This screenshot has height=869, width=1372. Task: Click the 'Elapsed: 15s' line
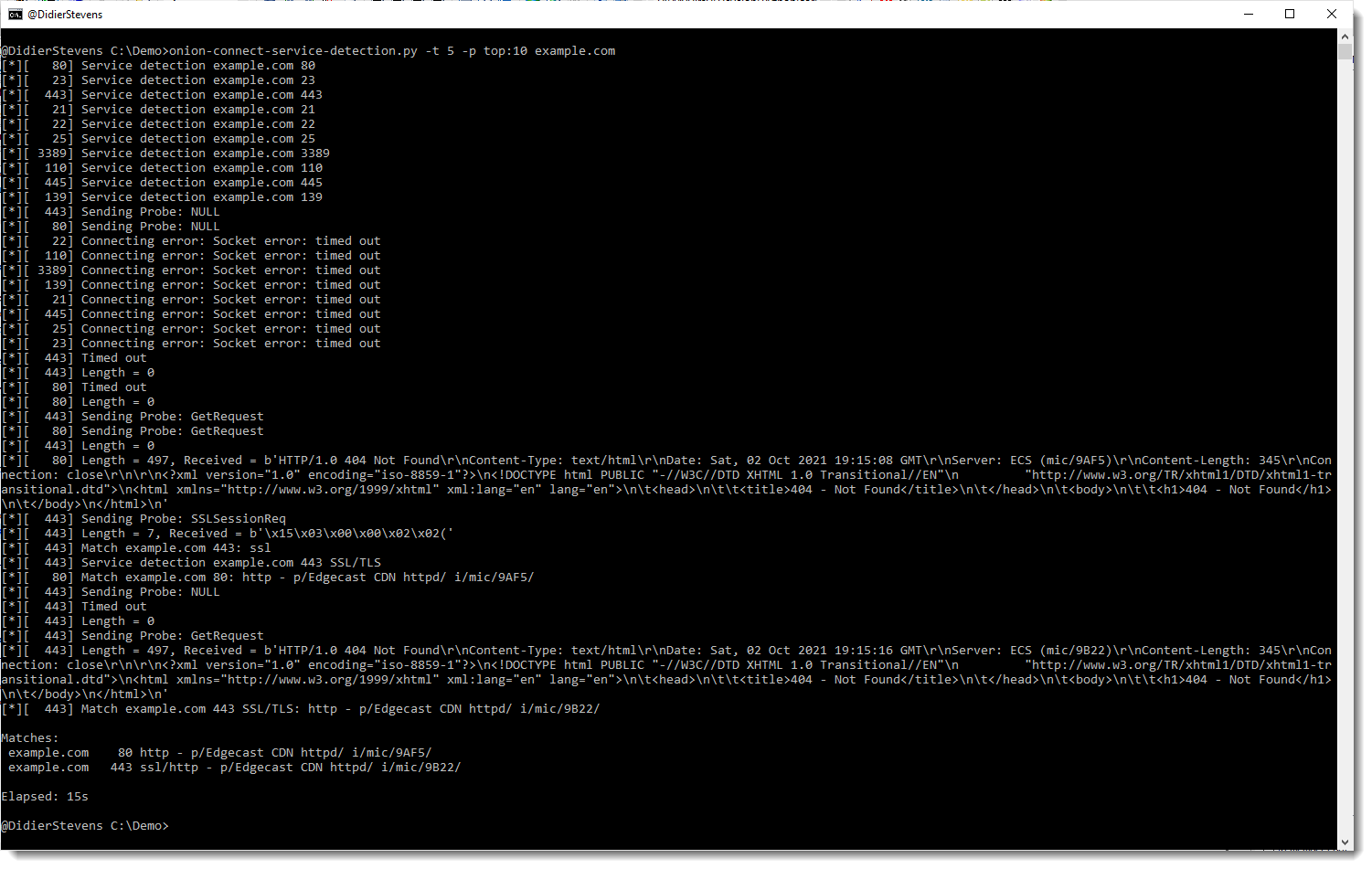tap(45, 797)
